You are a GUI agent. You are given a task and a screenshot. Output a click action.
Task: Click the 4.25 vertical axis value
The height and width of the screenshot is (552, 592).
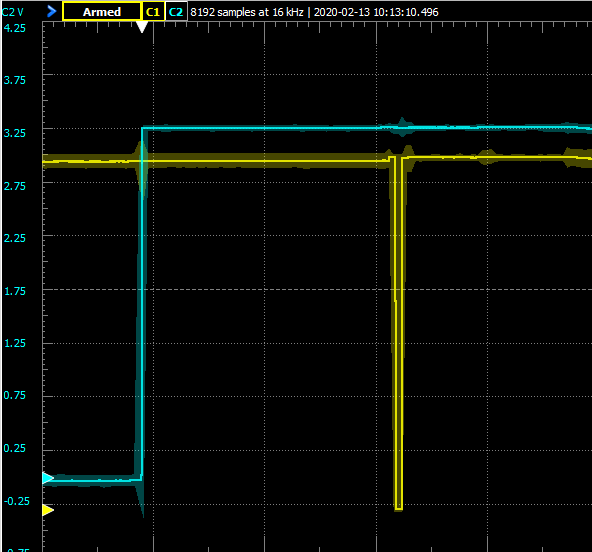(14, 28)
